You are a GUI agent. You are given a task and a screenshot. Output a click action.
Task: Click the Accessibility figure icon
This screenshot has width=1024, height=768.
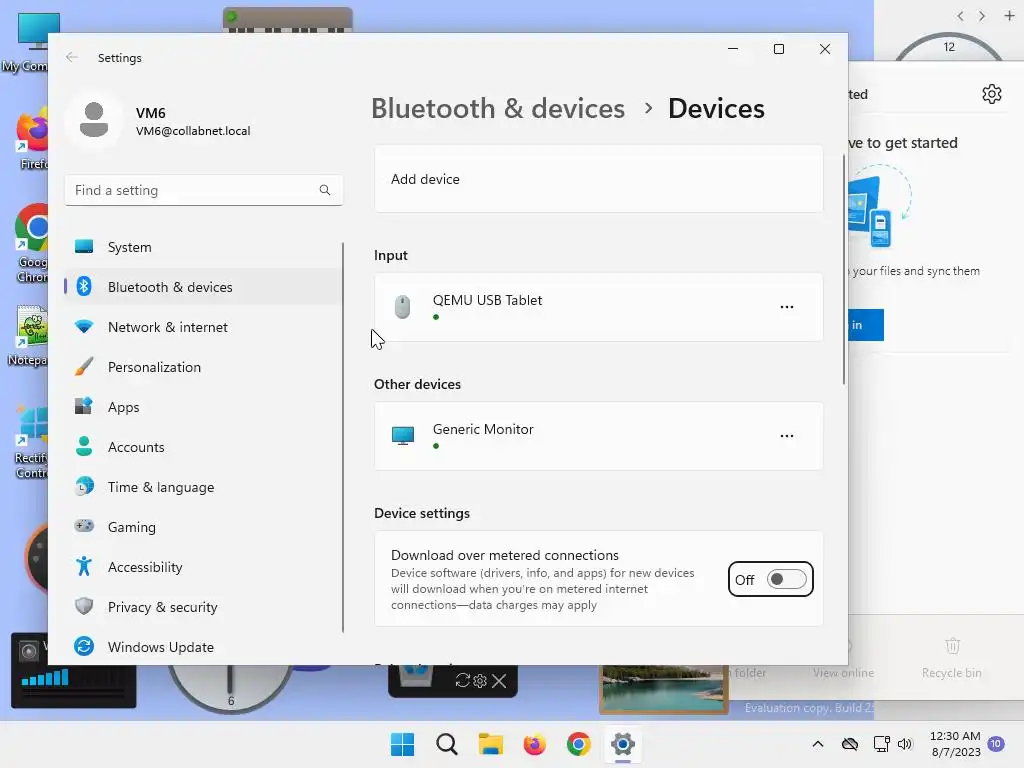click(84, 566)
